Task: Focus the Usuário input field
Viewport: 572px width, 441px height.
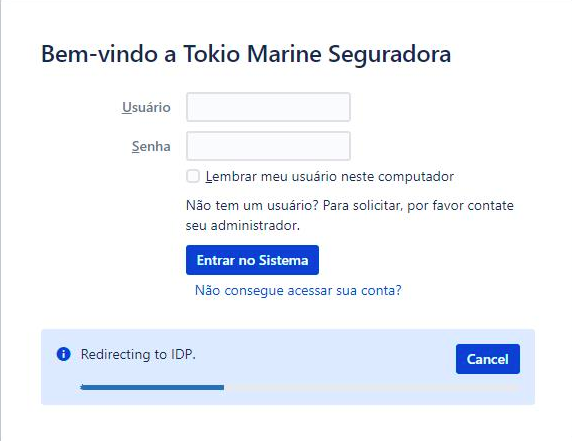Action: click(x=268, y=107)
